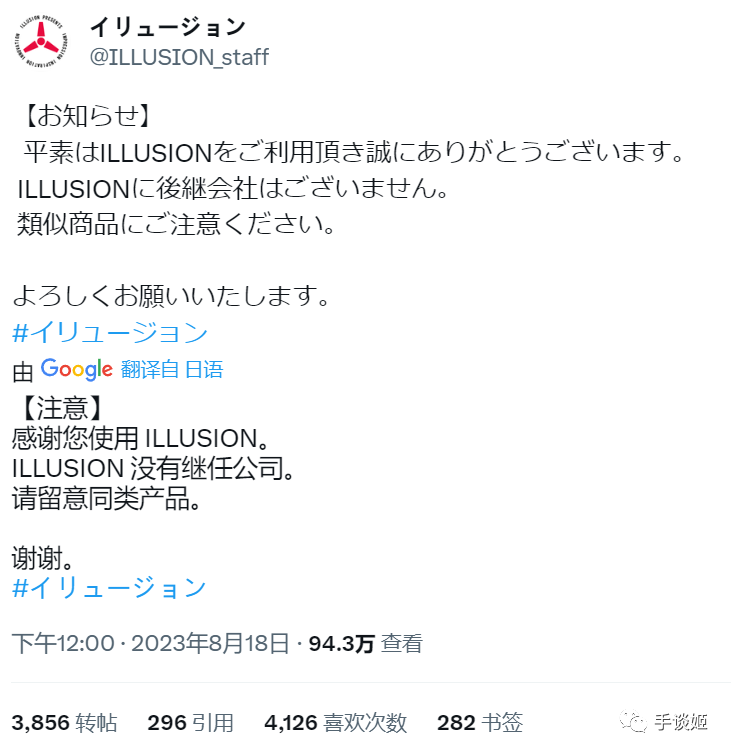This screenshot has width=731, height=754.
Task: Click the 手谈姬 watermark text
Action: point(681,722)
